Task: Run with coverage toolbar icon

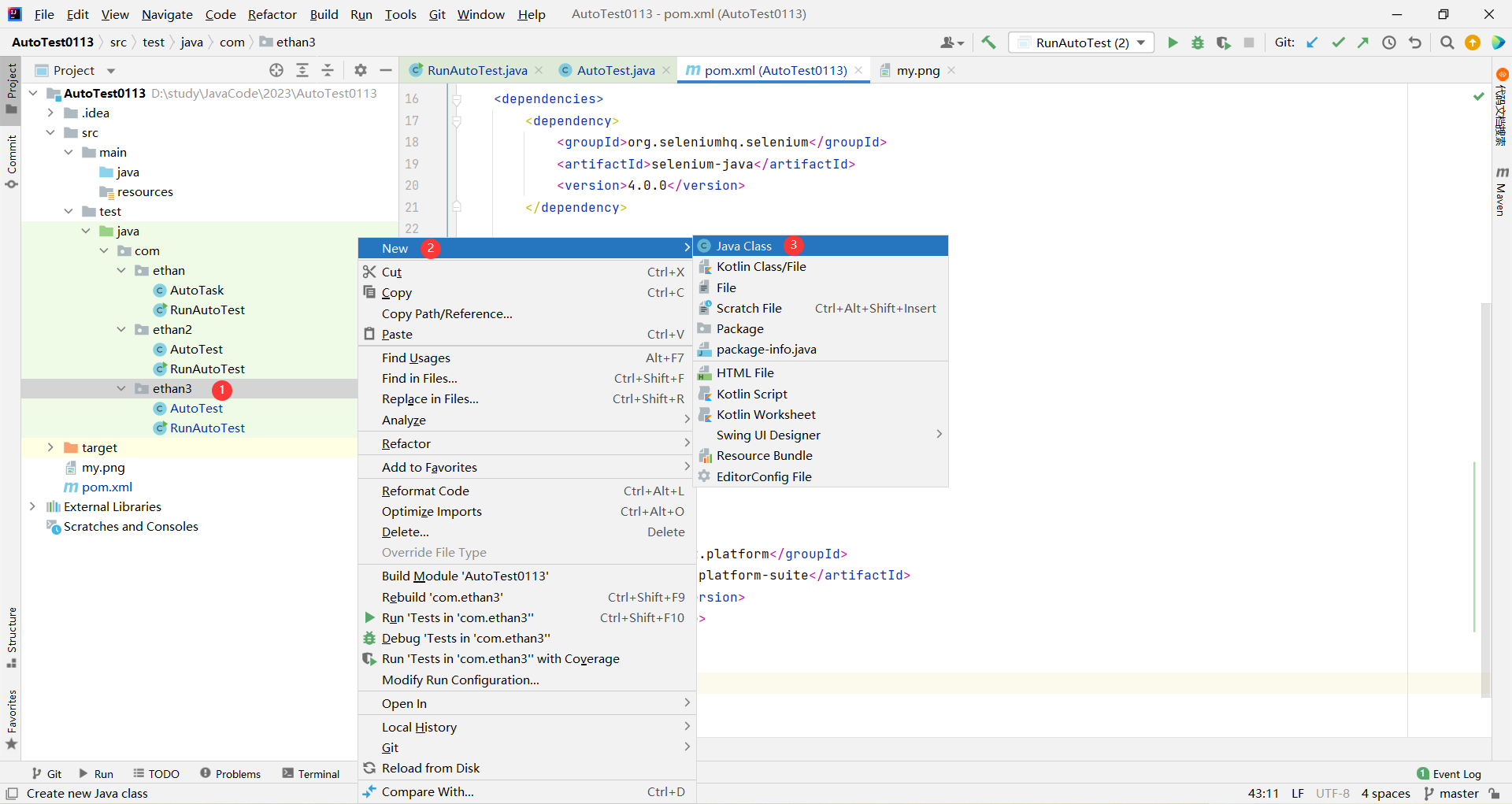Action: click(1223, 43)
